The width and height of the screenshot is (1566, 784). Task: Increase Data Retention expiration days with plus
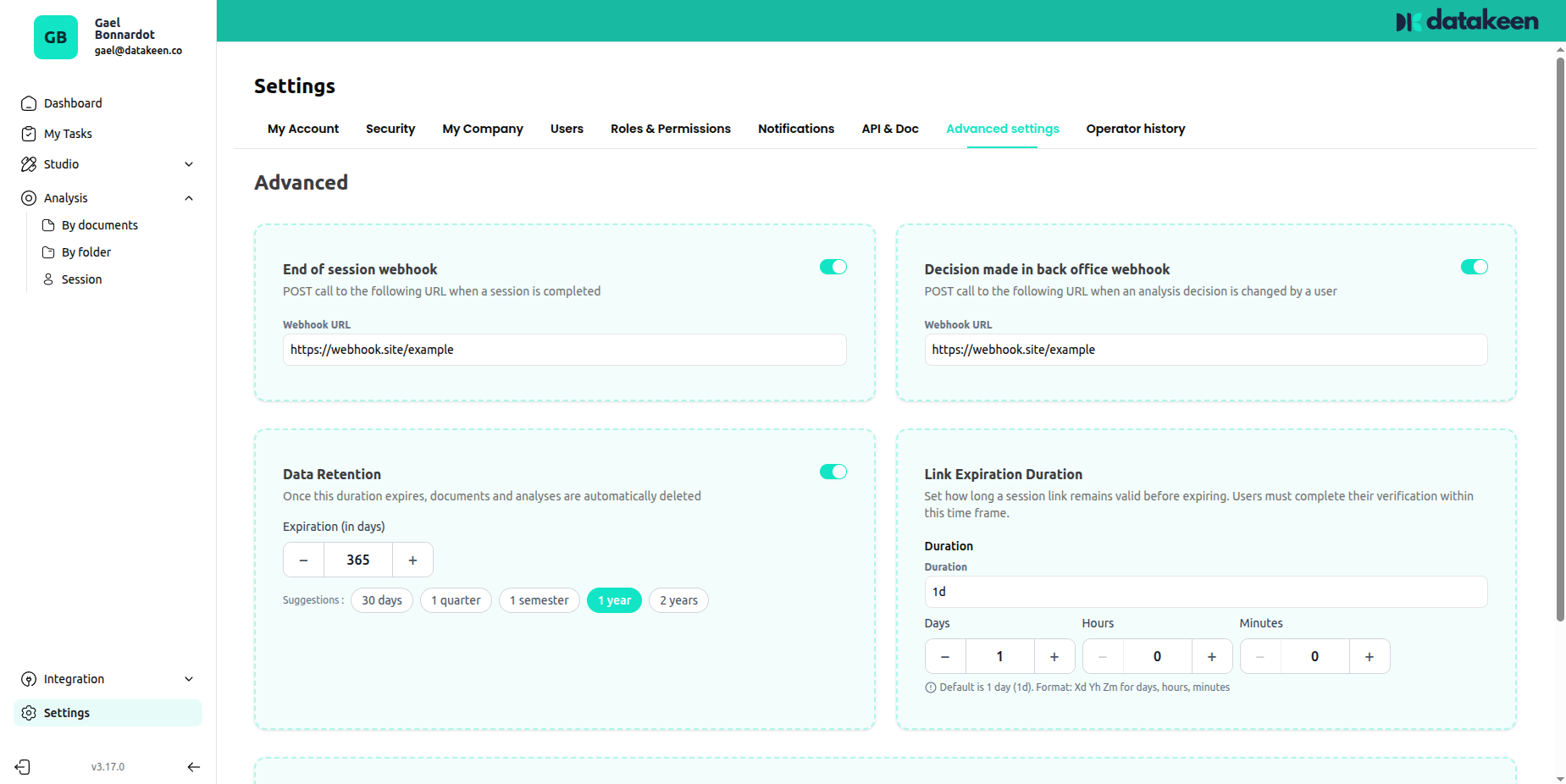point(412,560)
